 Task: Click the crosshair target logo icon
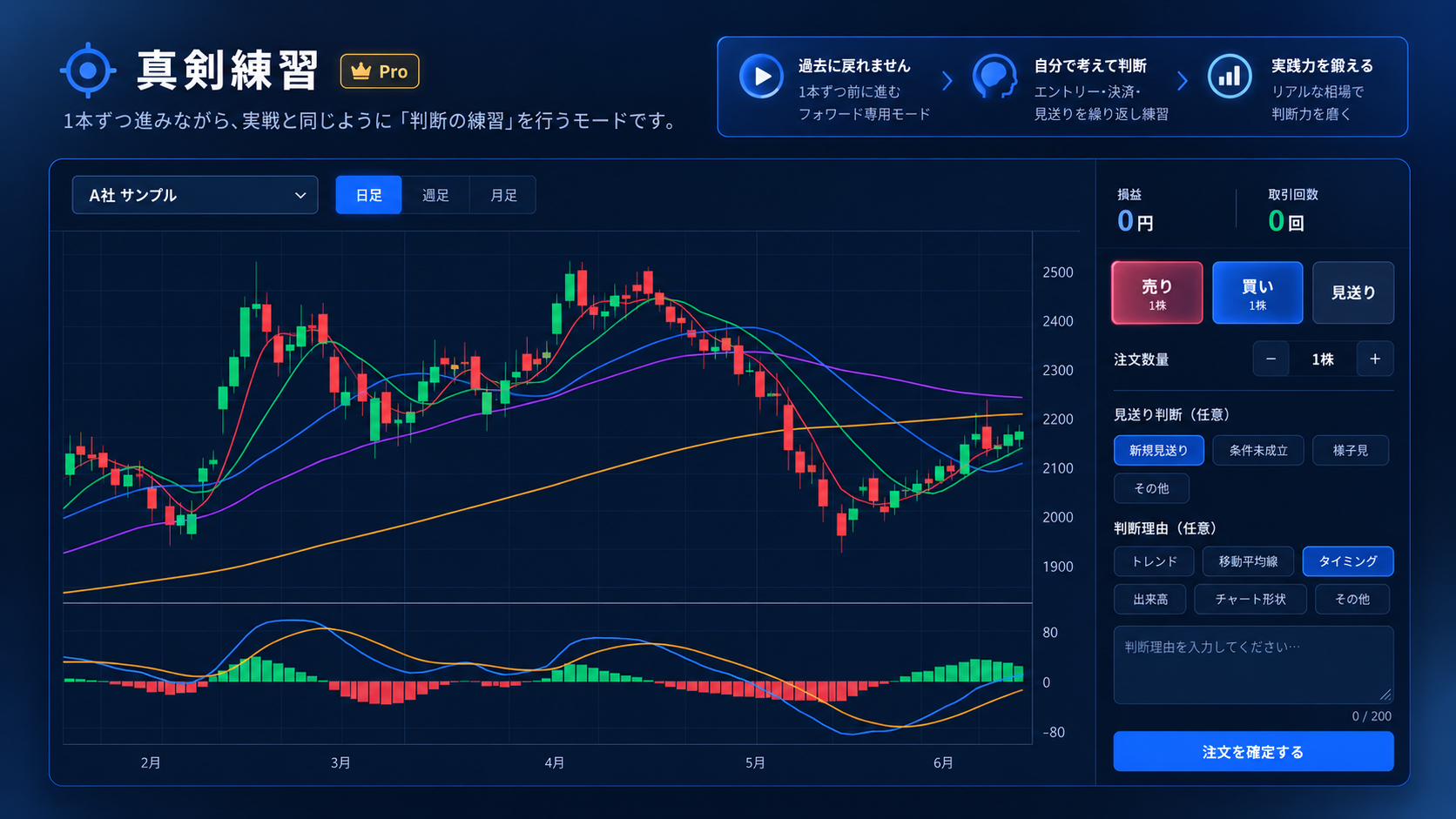pyautogui.click(x=87, y=70)
